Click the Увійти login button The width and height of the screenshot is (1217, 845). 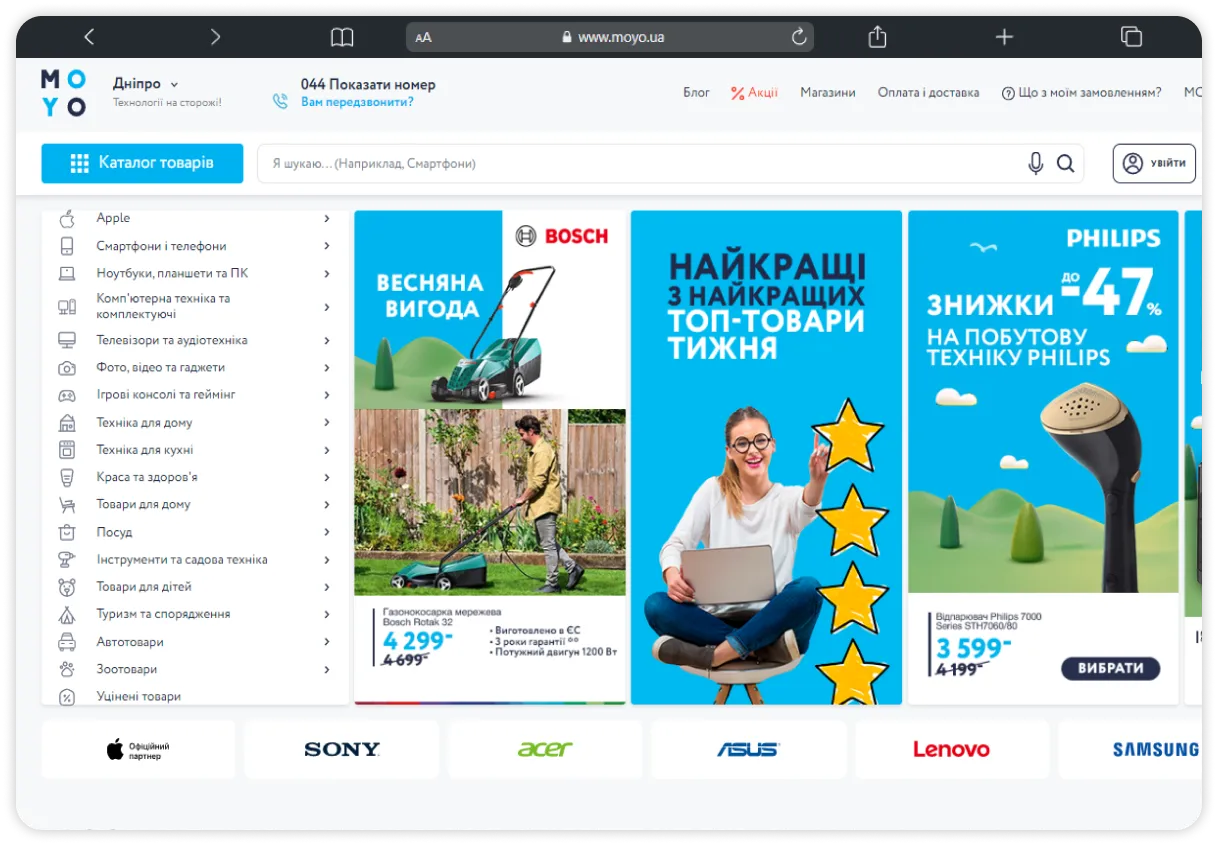point(1154,163)
